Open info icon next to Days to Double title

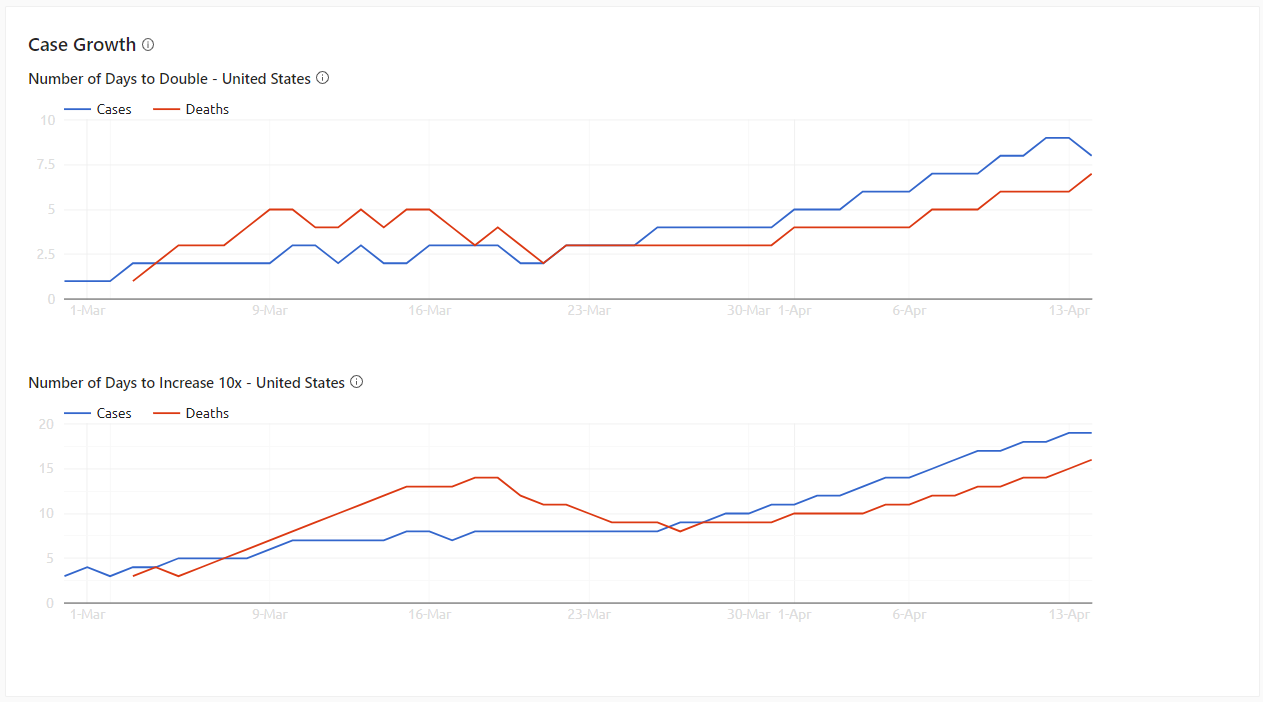322,78
